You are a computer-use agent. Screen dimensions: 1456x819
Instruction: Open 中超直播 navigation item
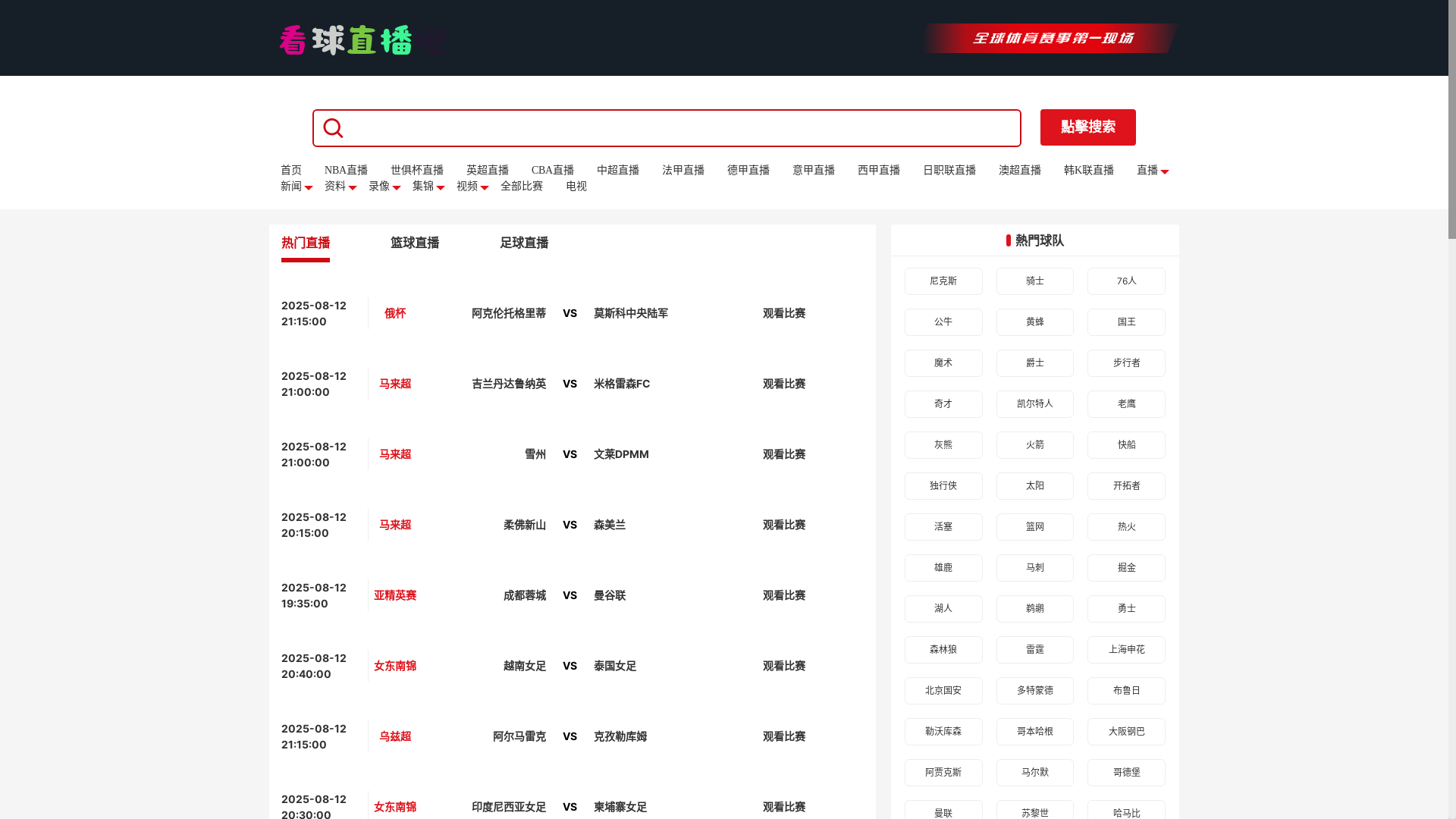(618, 171)
